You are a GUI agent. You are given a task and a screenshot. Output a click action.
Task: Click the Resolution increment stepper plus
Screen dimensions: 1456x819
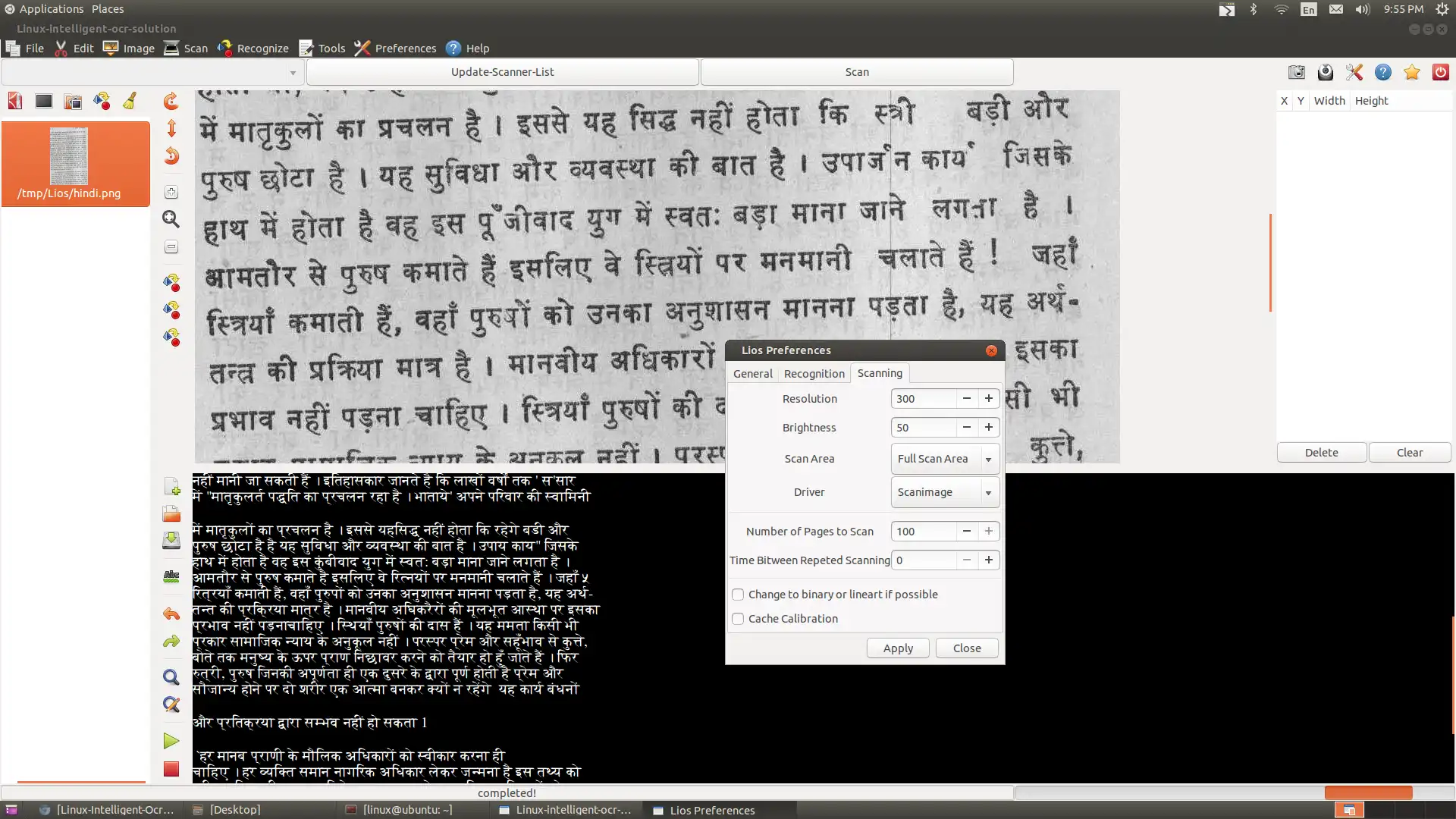(x=989, y=398)
